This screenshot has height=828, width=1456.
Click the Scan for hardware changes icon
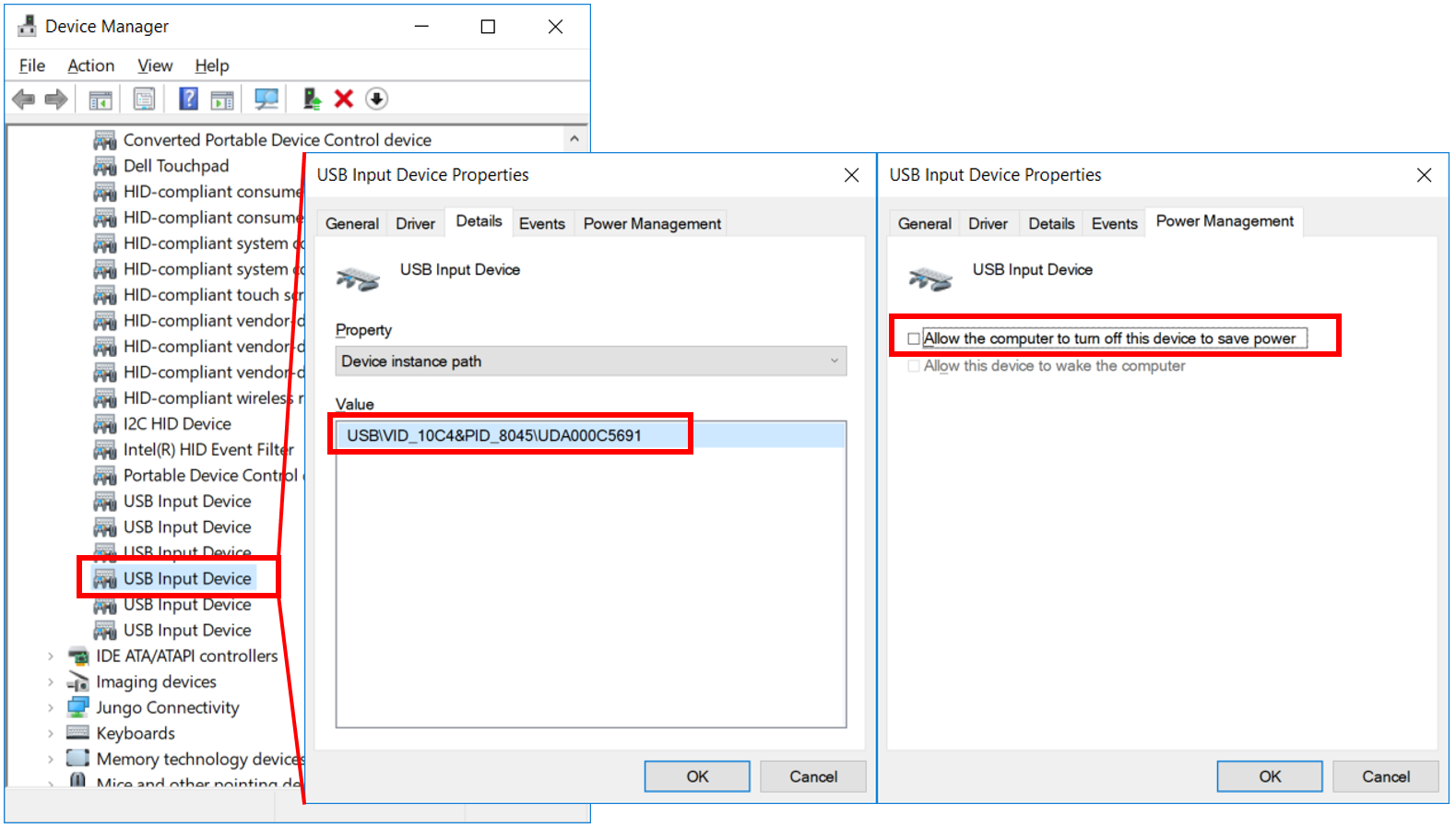[266, 99]
